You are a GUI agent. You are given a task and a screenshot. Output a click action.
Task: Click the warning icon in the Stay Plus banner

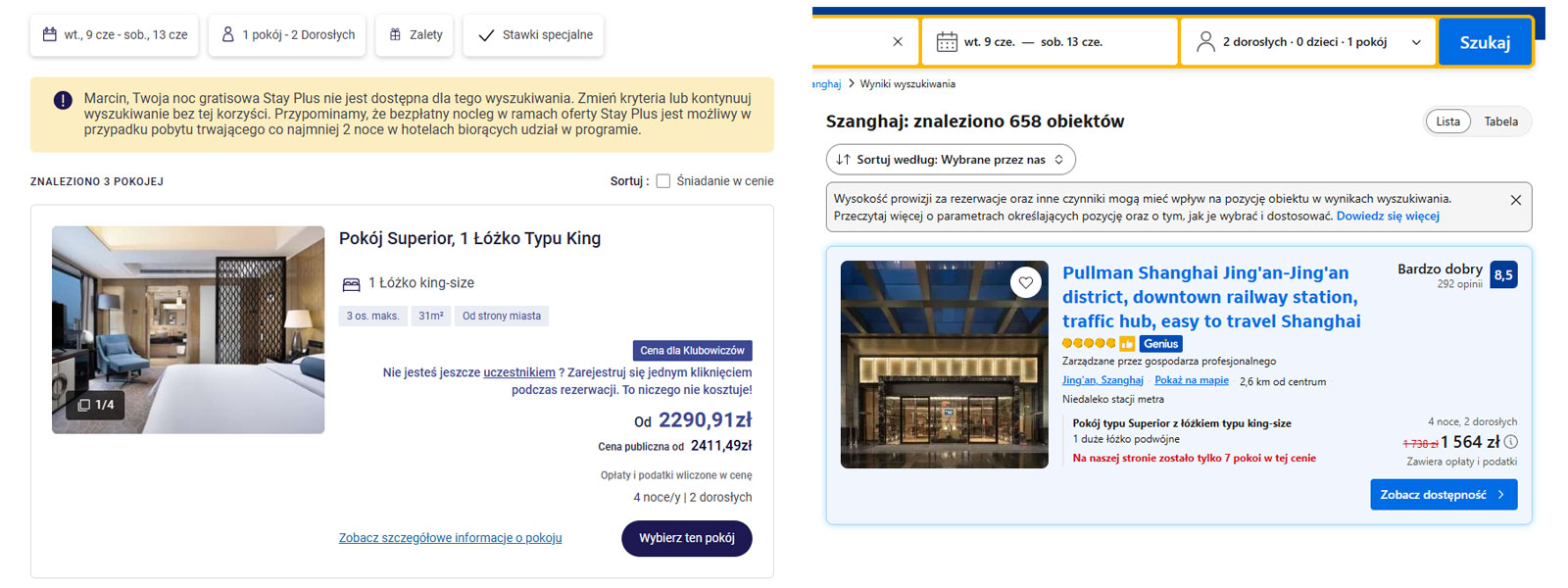(63, 100)
